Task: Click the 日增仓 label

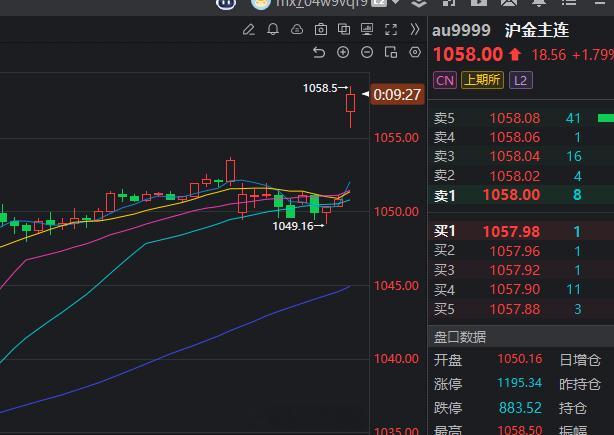Action: (580, 360)
